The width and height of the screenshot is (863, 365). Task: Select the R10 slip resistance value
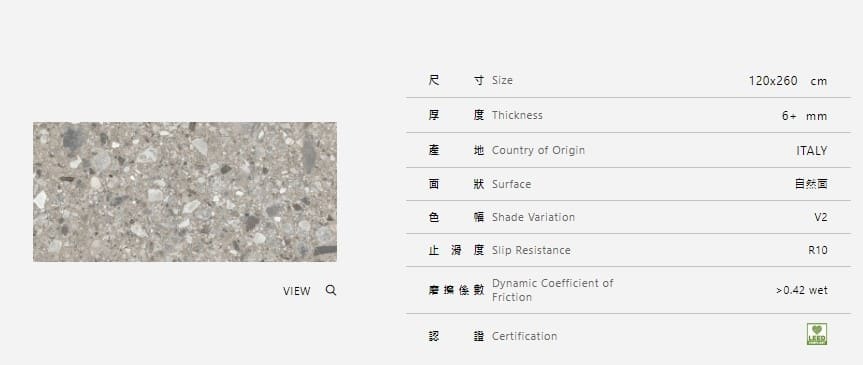coord(818,250)
